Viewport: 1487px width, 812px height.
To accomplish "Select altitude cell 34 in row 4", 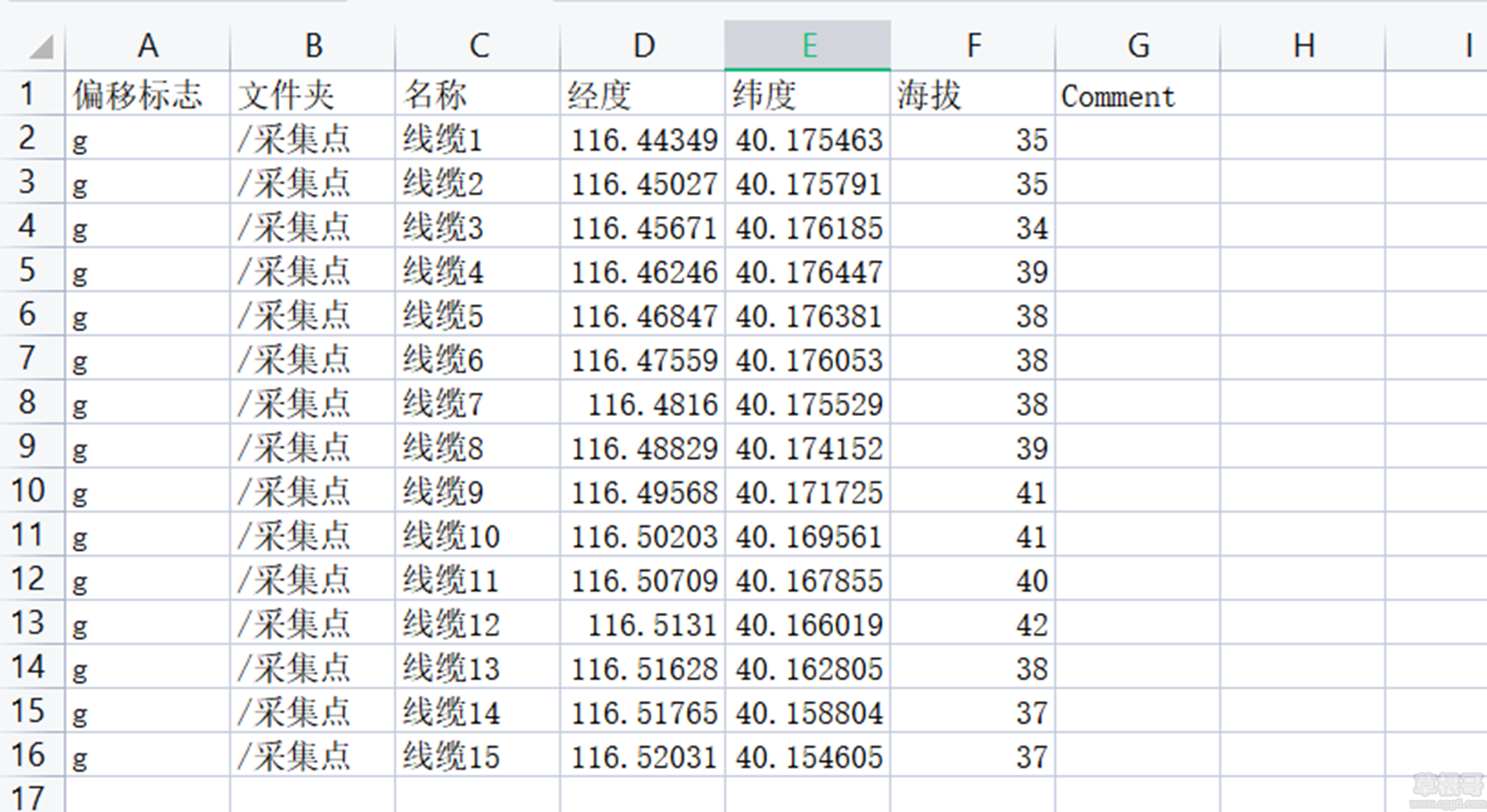I will click(x=973, y=226).
